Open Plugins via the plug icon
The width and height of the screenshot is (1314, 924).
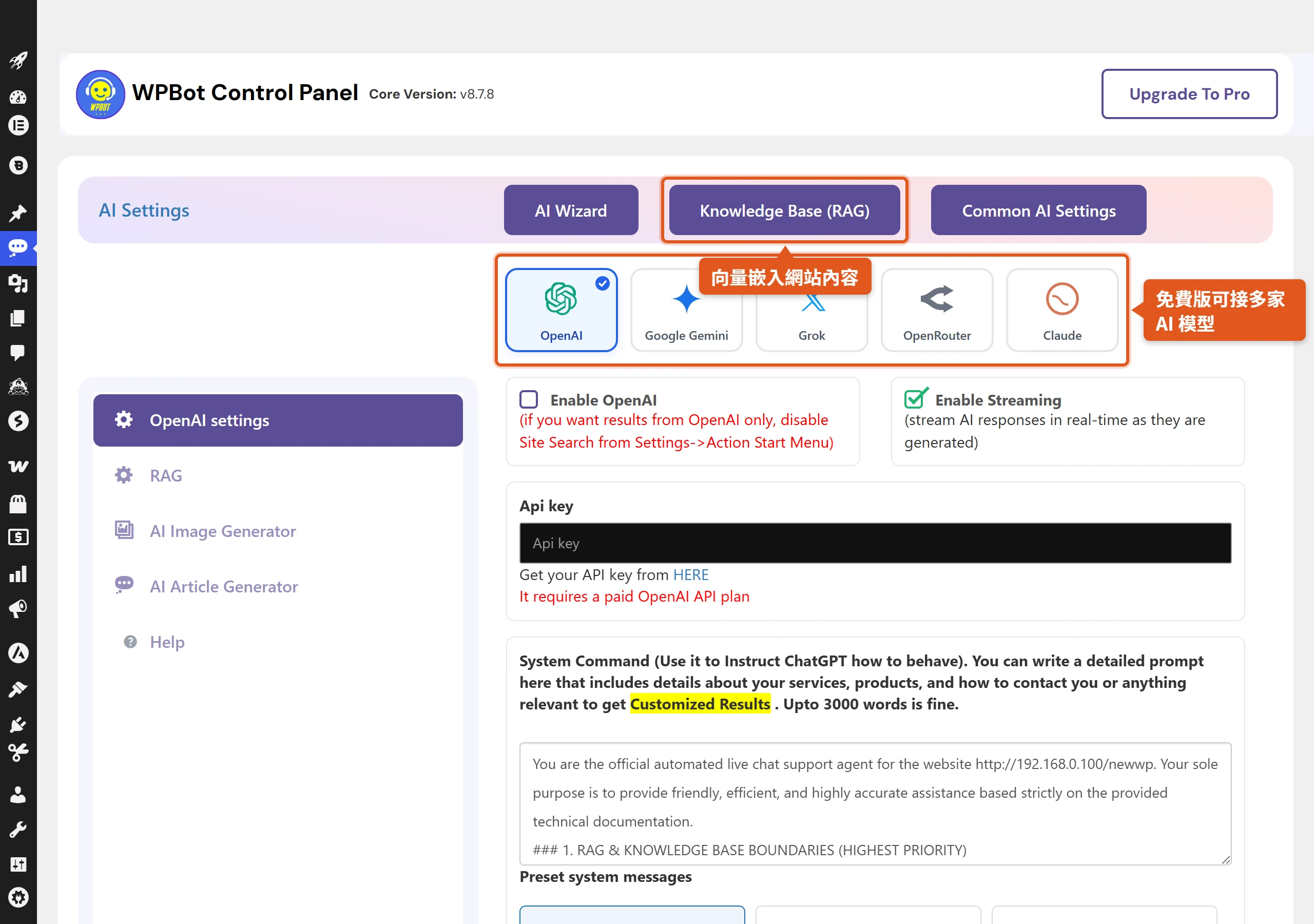[18, 724]
